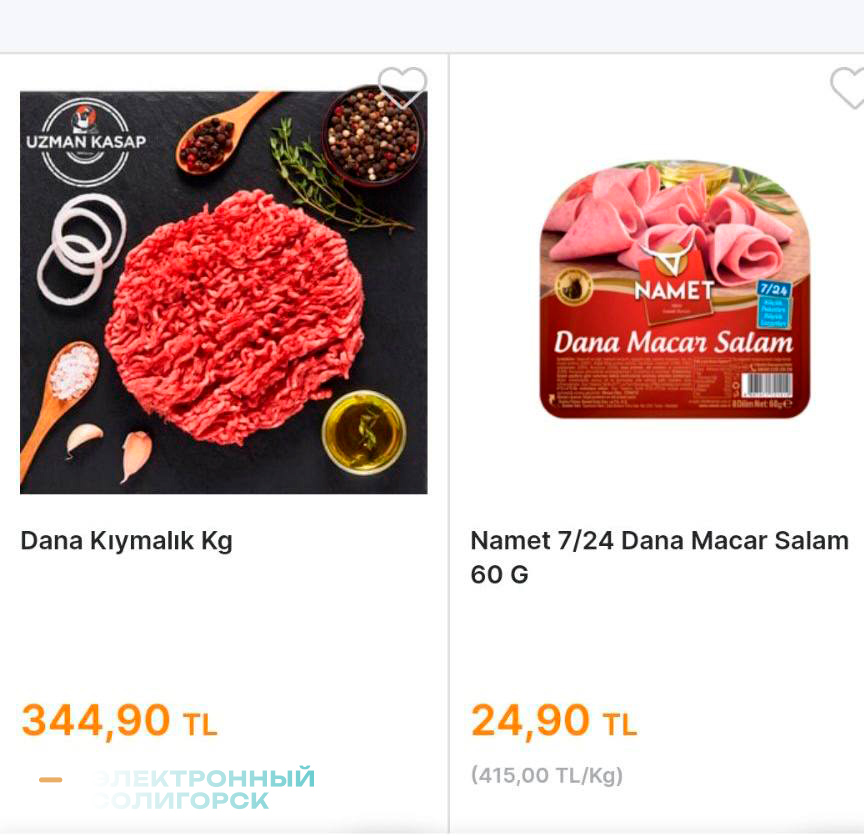Click the salt spoon in the meat photo
The height and width of the screenshot is (836, 864).
coord(71,375)
